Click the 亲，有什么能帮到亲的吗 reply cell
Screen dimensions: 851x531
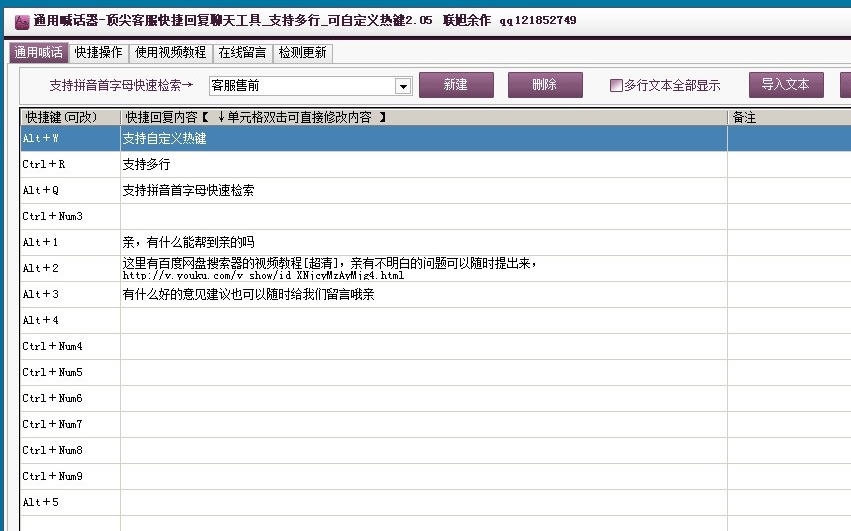click(x=423, y=243)
